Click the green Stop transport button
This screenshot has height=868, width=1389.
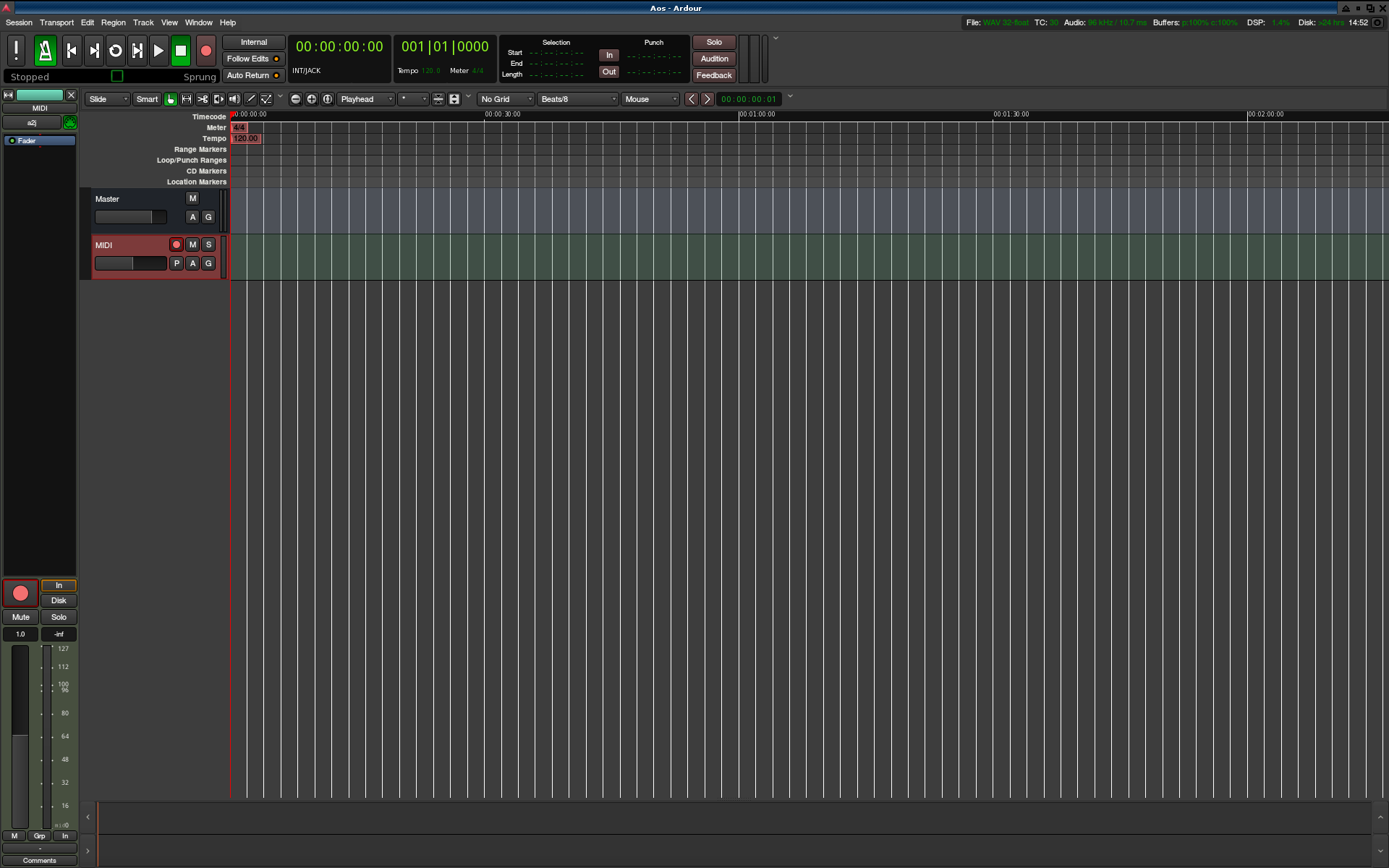click(x=181, y=51)
